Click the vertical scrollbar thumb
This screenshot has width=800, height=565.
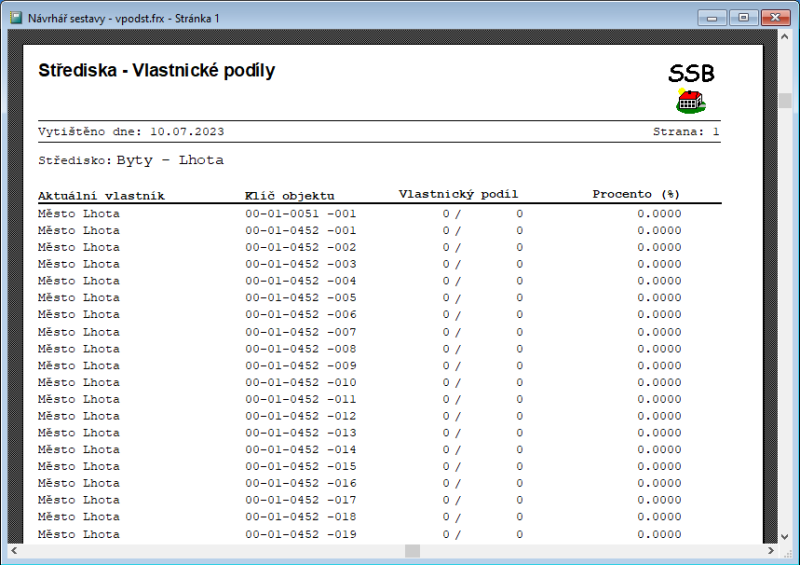(785, 100)
